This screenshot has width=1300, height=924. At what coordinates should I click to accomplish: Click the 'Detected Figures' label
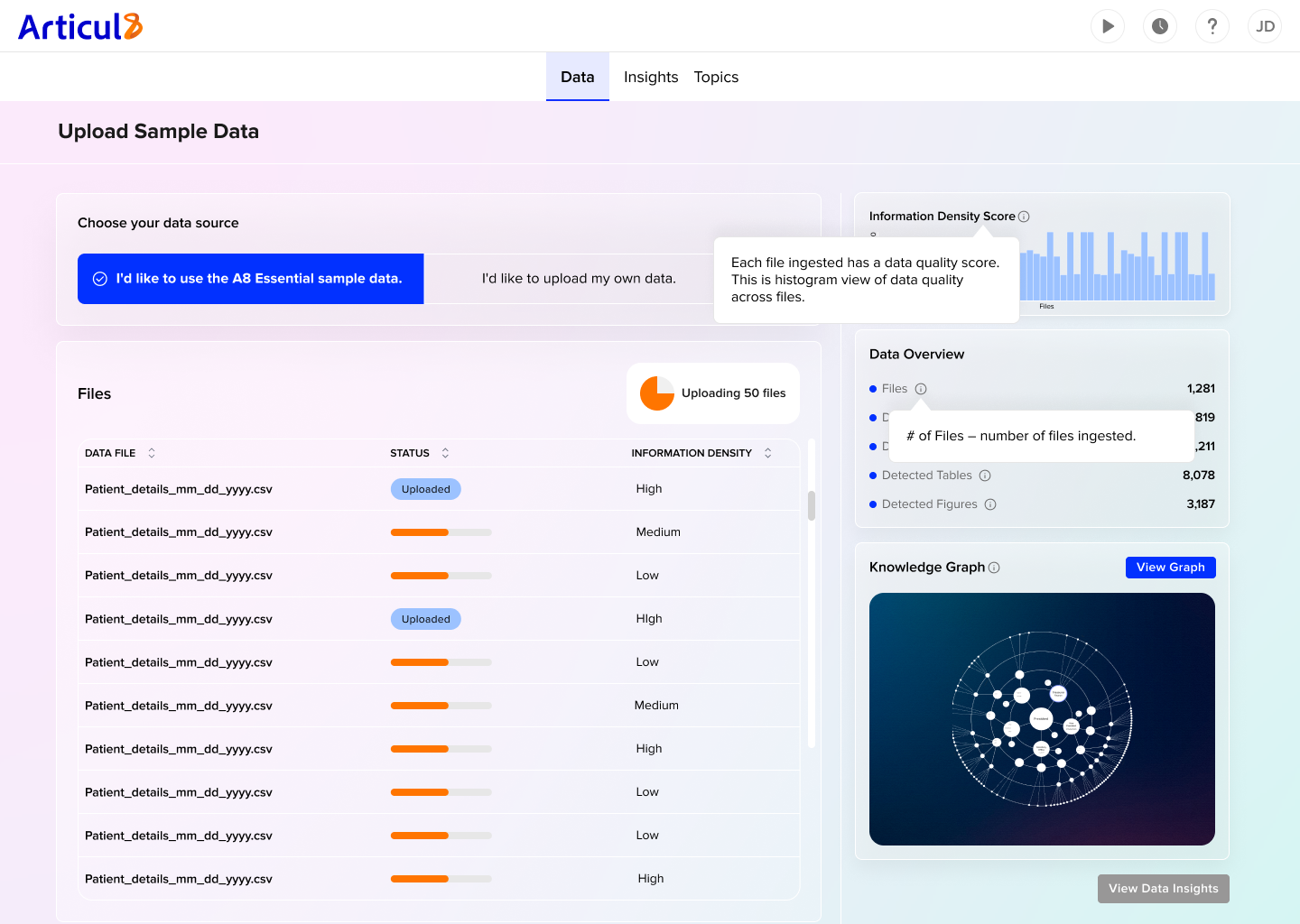[930, 504]
